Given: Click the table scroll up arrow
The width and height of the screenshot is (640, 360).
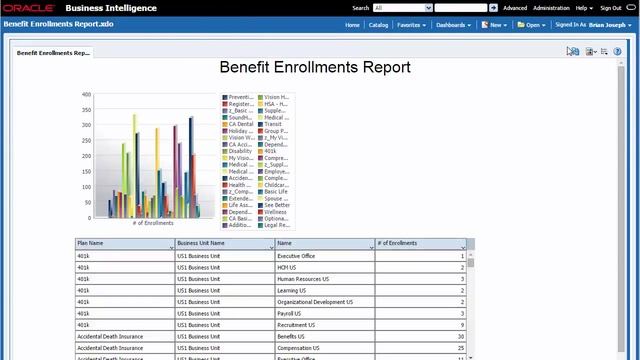Looking at the screenshot, I should tap(471, 254).
